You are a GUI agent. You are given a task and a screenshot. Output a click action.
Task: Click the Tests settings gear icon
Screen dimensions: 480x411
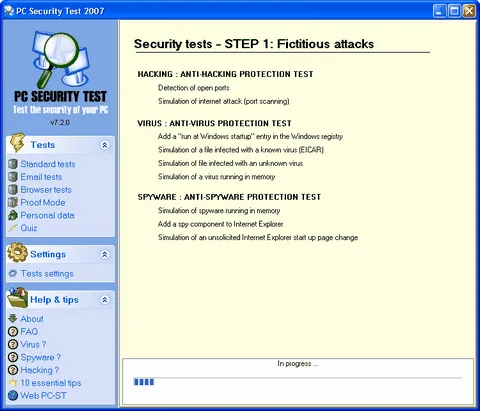click(x=13, y=274)
